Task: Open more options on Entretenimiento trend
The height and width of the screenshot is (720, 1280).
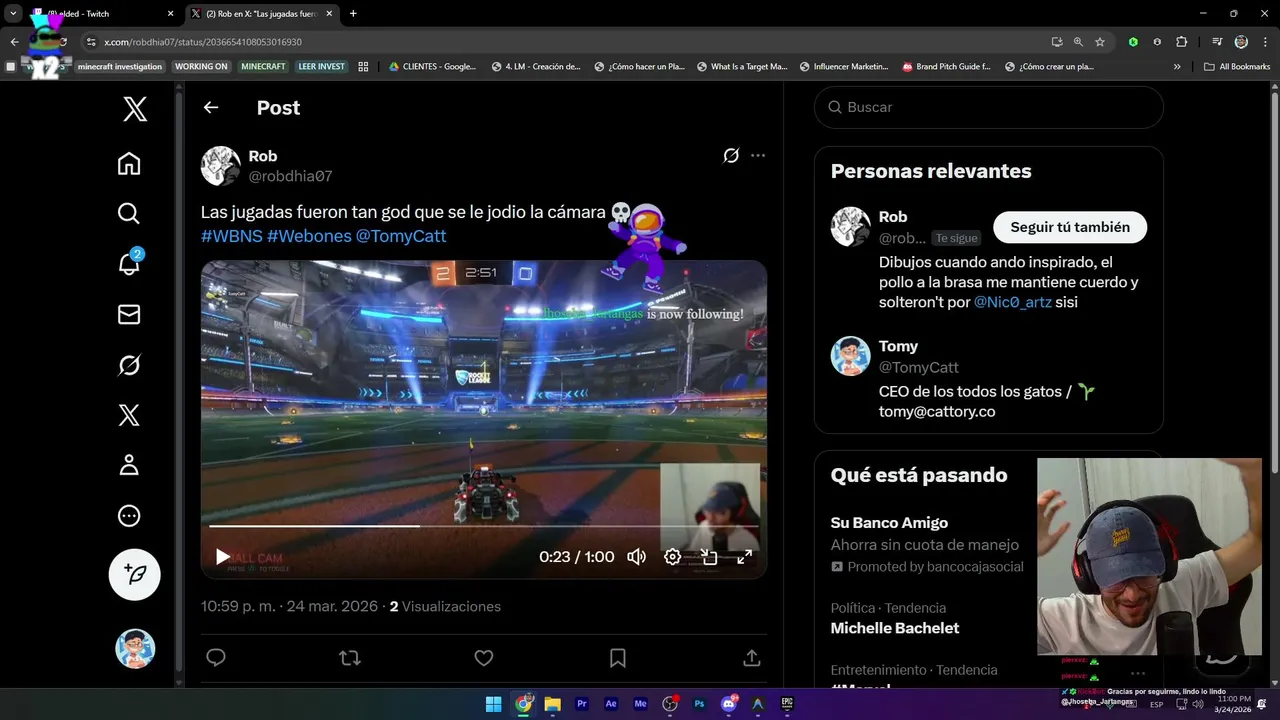Action: coord(1138,673)
